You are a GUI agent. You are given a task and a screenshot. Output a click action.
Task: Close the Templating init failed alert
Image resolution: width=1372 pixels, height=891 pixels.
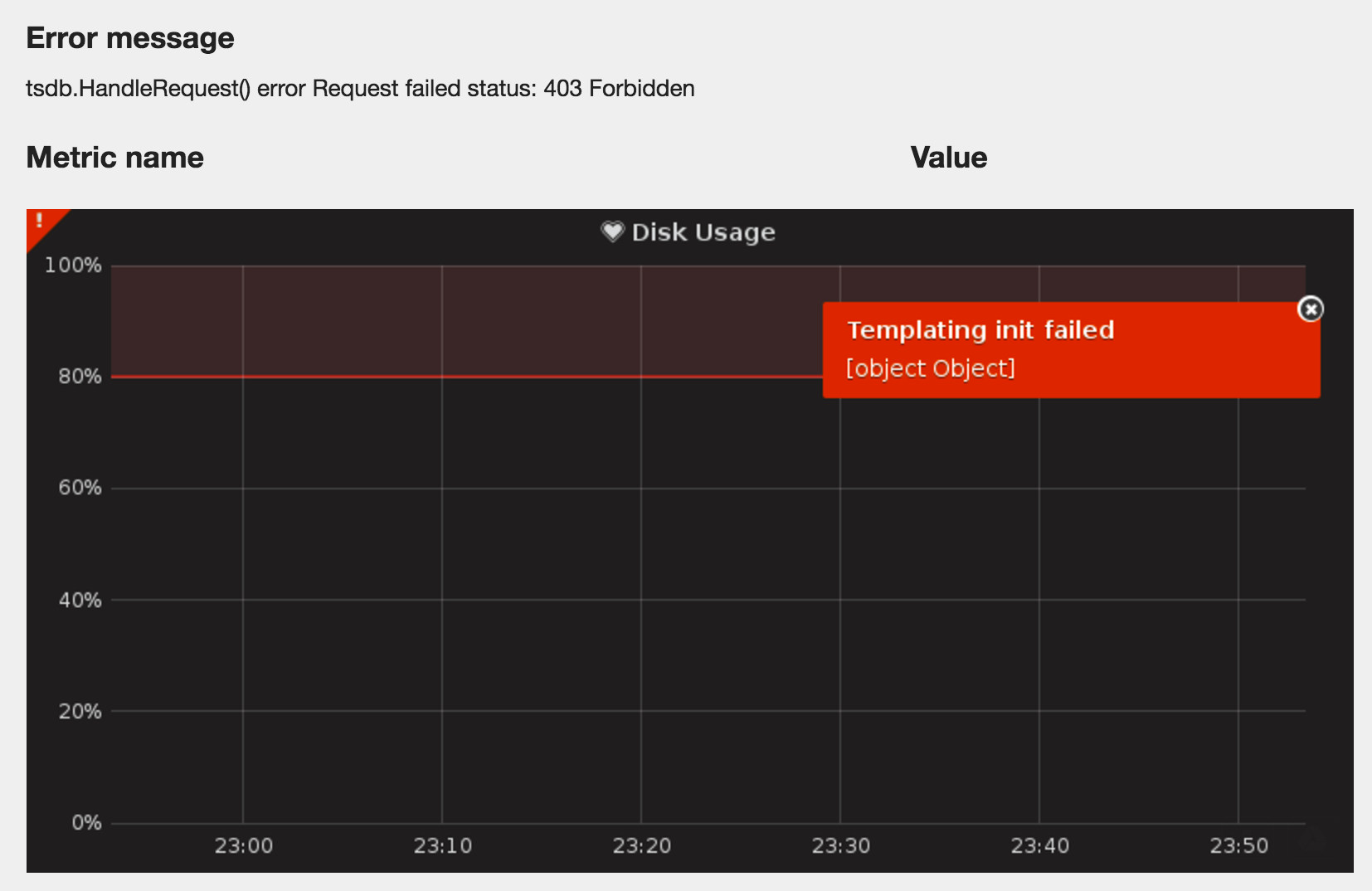[x=1310, y=309]
